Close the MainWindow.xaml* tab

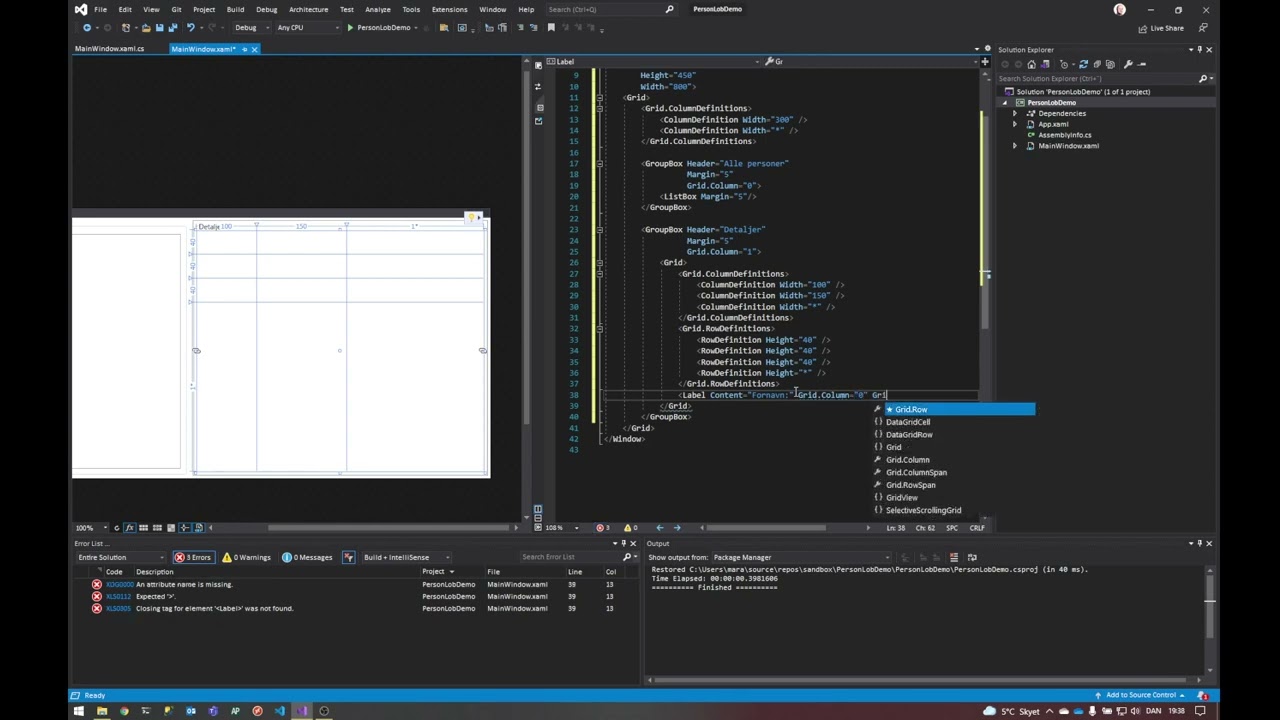coord(254,49)
